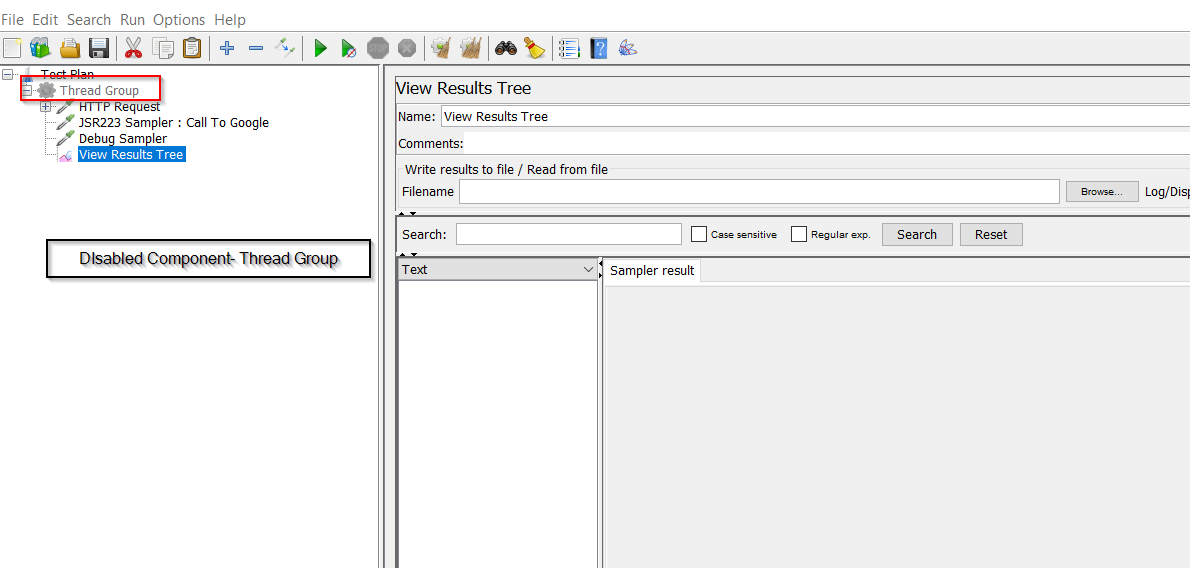Open the Help menu
The image size is (1190, 568).
tap(230, 20)
